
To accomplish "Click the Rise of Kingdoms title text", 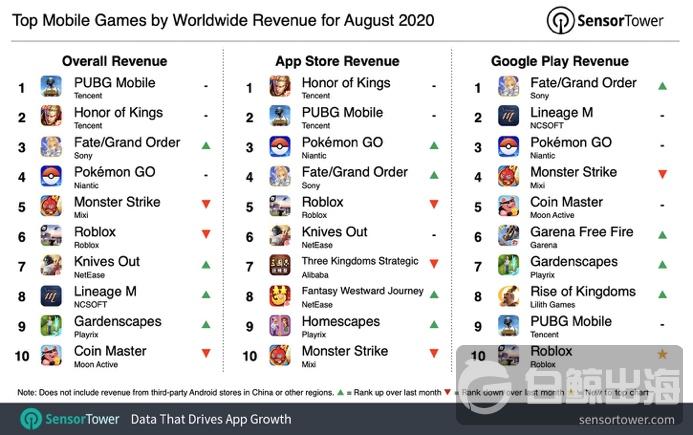I will click(583, 292).
